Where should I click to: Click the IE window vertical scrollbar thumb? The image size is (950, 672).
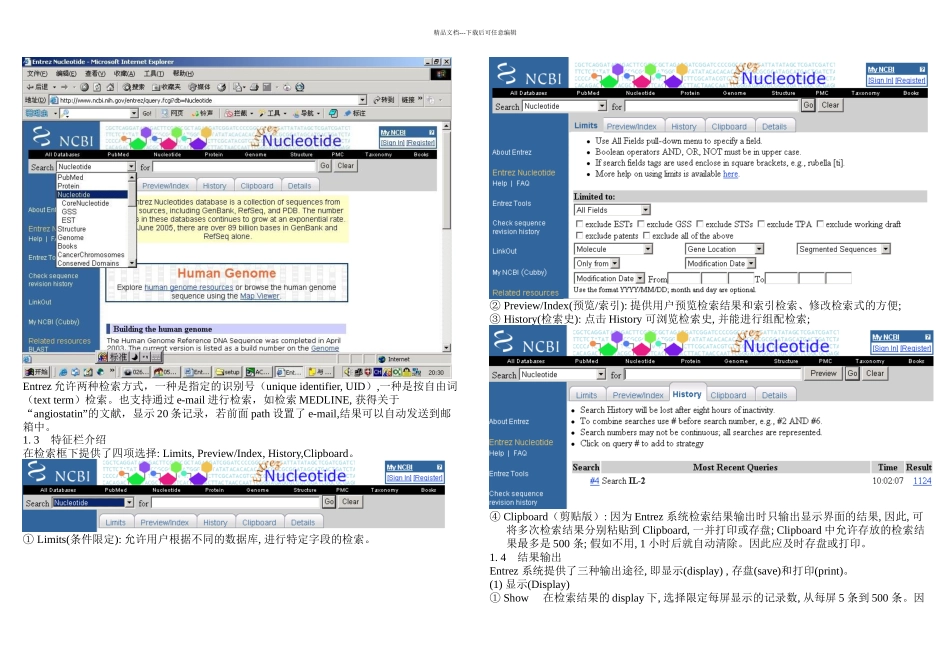click(x=447, y=179)
